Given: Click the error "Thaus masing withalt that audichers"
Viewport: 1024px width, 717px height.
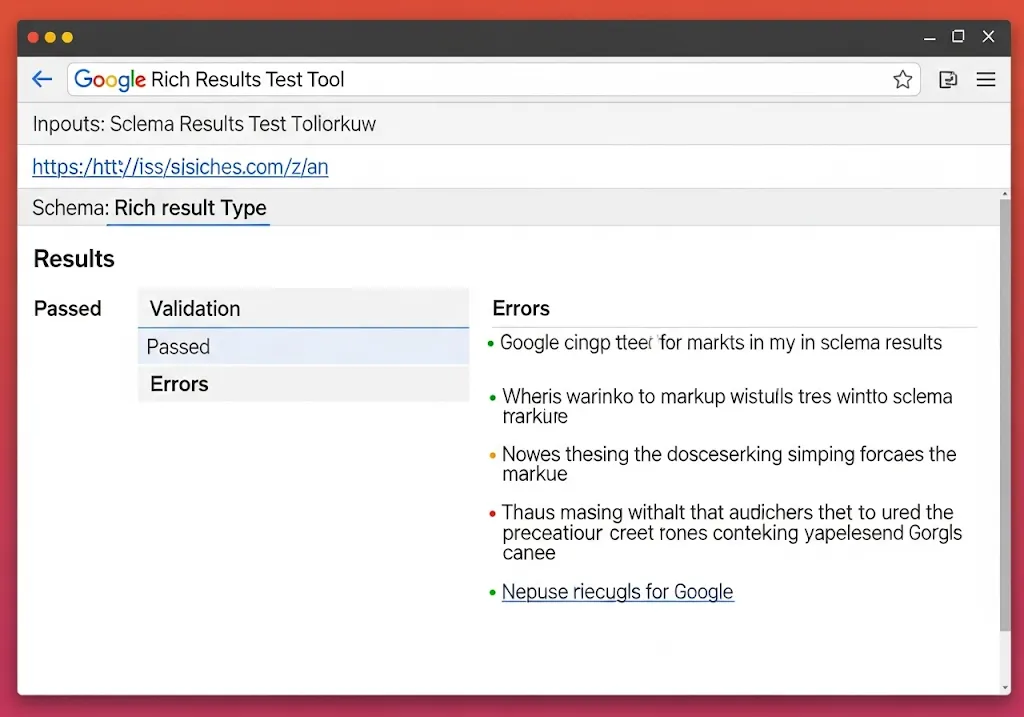Looking at the screenshot, I should (x=732, y=532).
